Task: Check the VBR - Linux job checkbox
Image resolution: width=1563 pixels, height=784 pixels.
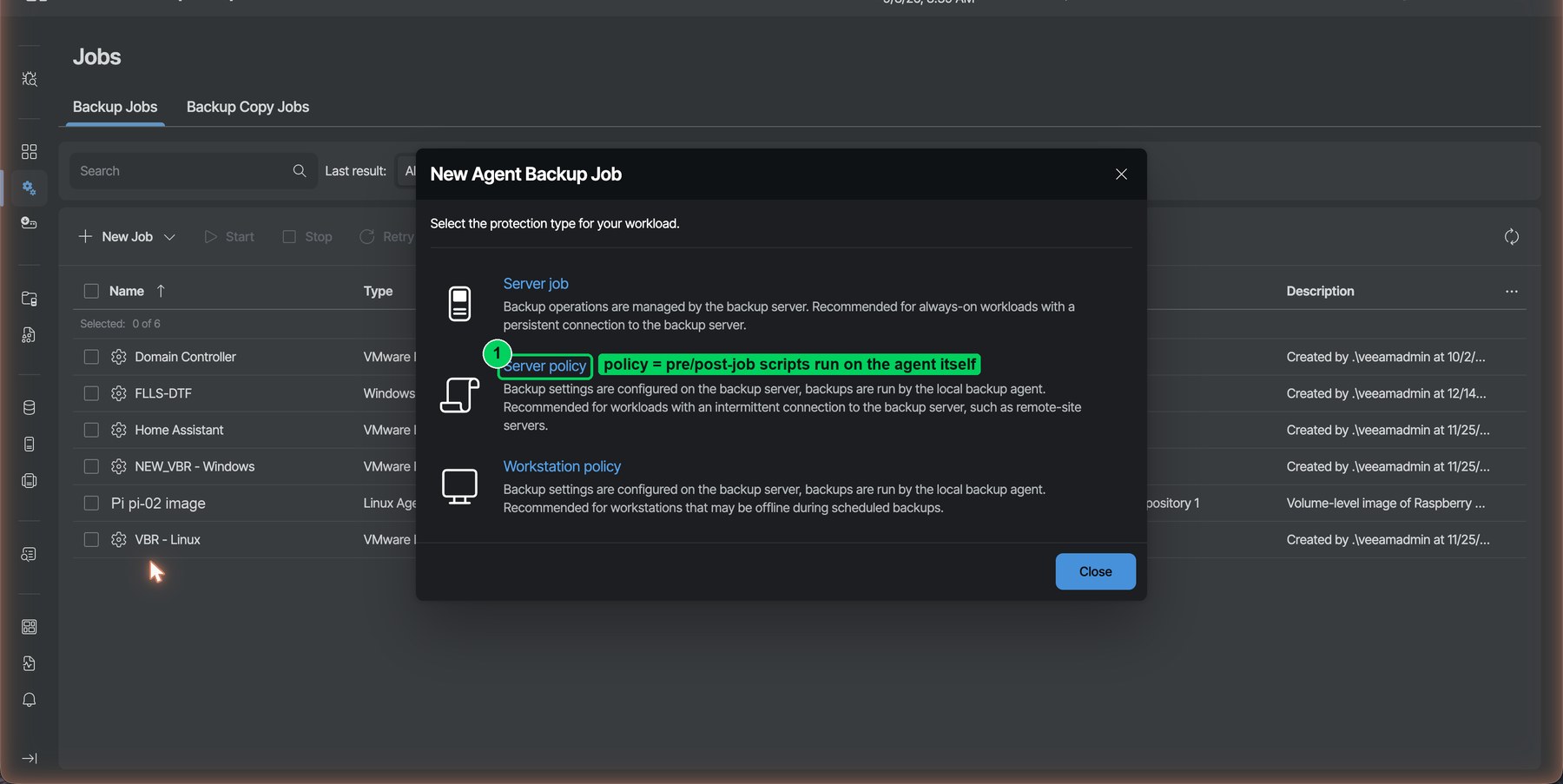Action: (x=91, y=539)
